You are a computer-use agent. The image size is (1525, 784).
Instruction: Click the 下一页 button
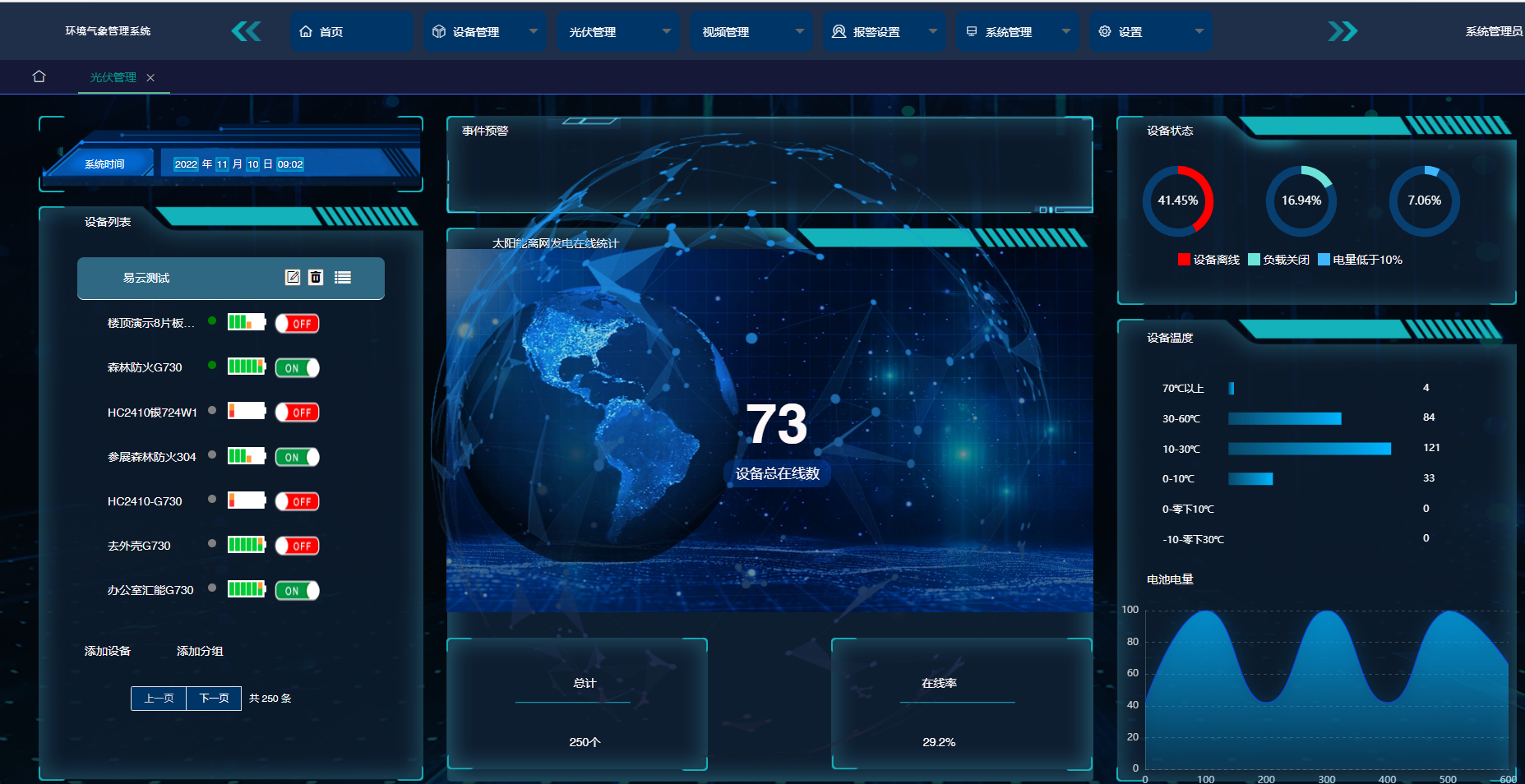[214, 699]
